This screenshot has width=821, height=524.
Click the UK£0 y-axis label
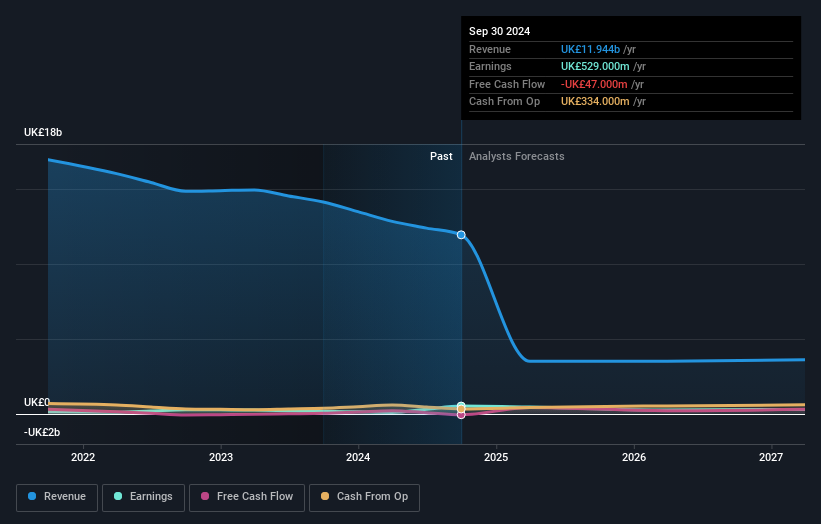click(37, 403)
